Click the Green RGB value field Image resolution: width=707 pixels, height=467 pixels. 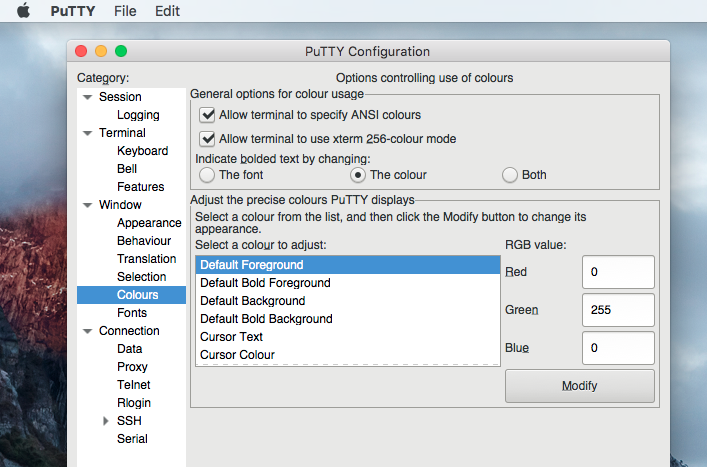pos(617,310)
